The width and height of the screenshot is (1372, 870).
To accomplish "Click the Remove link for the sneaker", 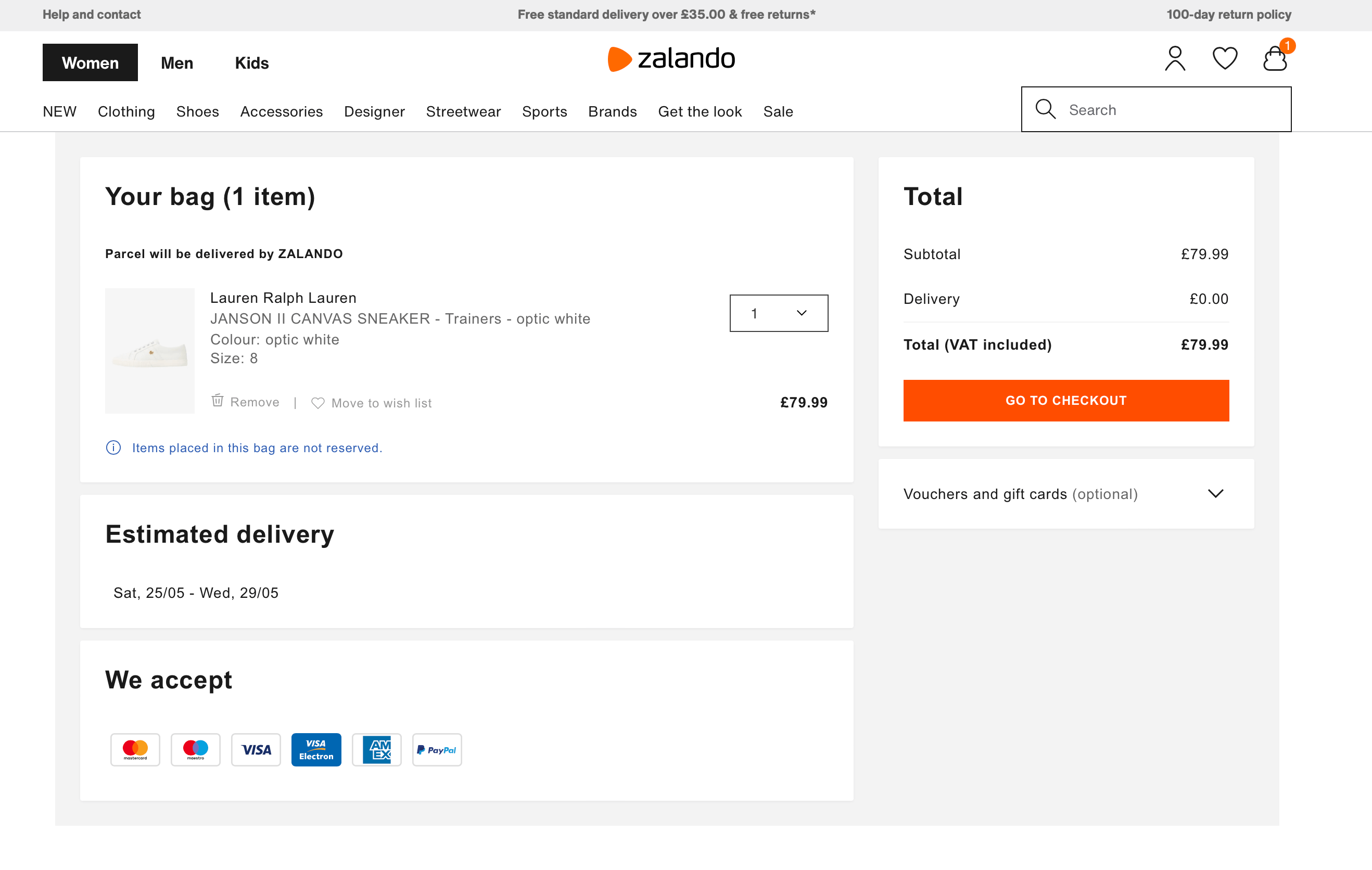I will [x=255, y=402].
